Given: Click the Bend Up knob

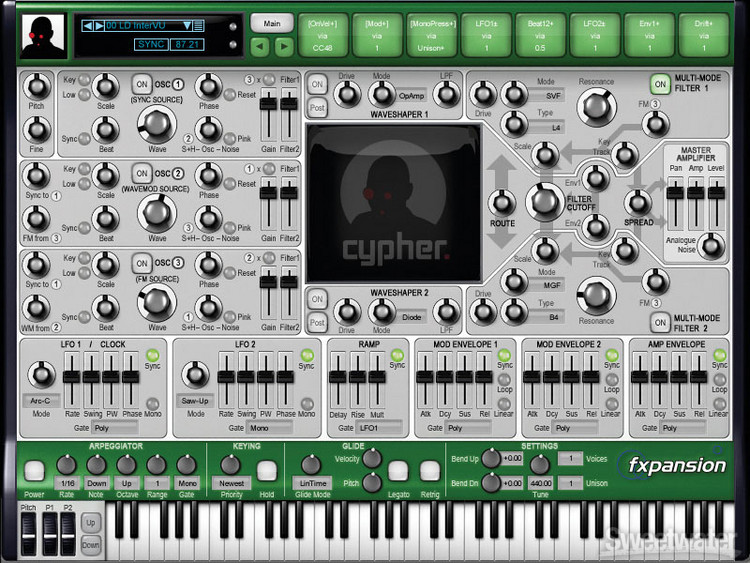Looking at the screenshot, I should [491, 458].
